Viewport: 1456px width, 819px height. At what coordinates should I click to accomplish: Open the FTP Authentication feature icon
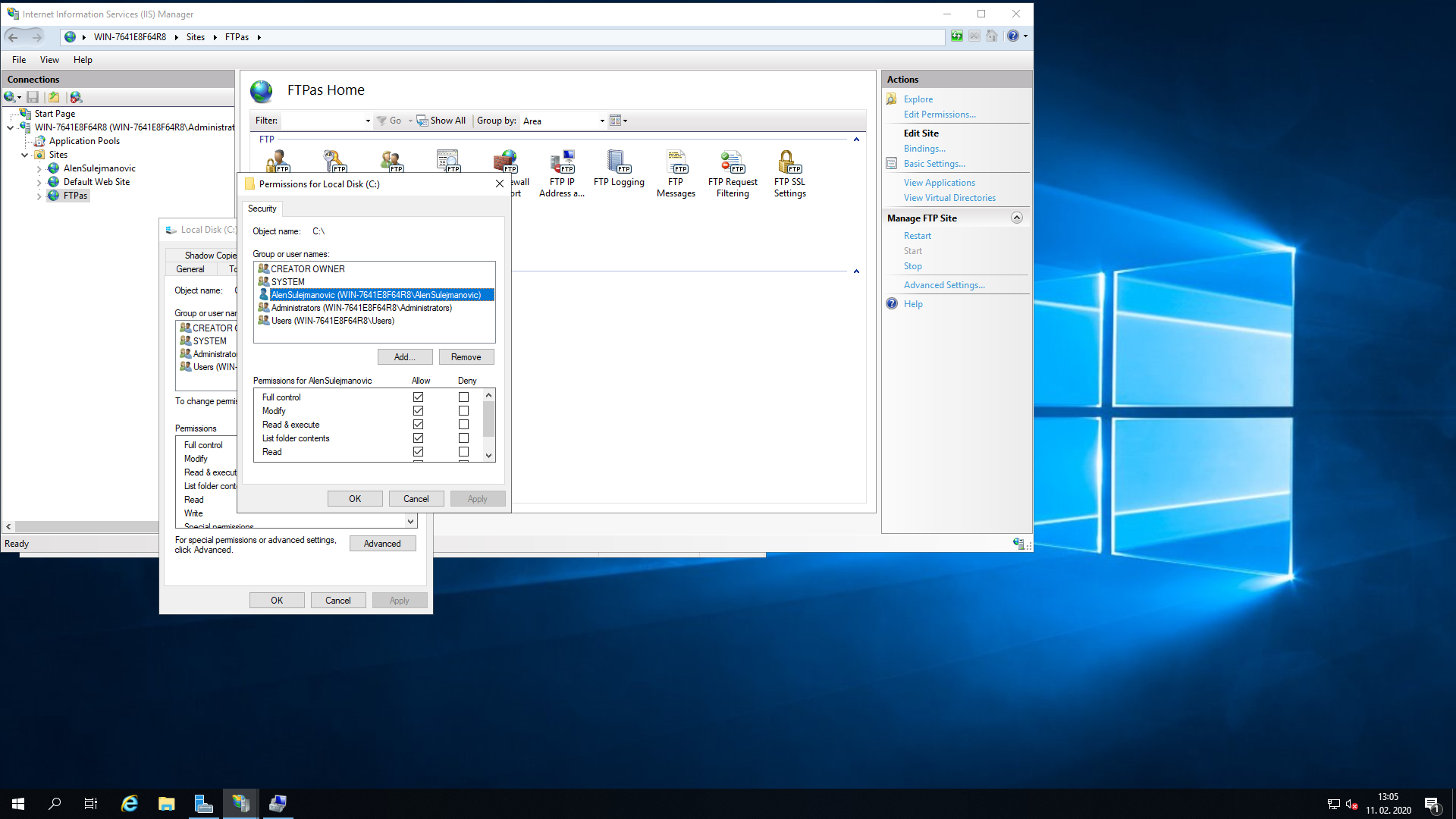(278, 161)
